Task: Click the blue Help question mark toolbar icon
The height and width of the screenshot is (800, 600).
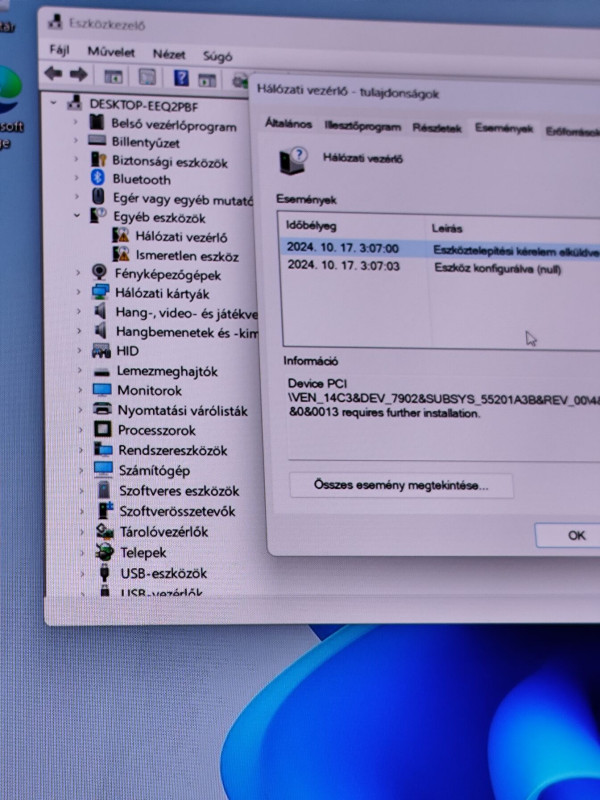Action: click(x=181, y=78)
